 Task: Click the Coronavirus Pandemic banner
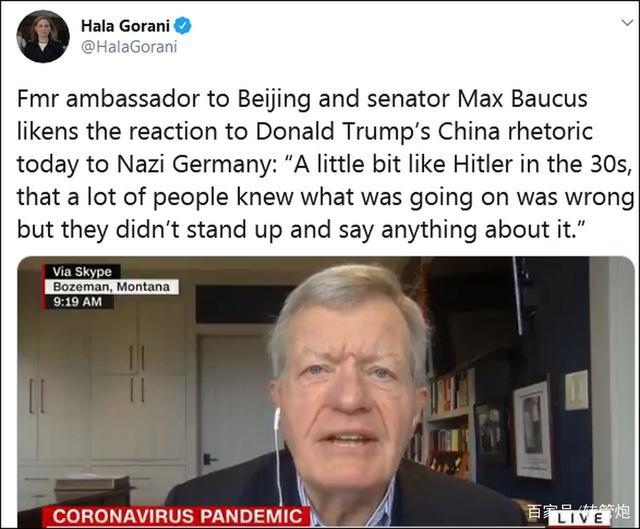click(176, 516)
